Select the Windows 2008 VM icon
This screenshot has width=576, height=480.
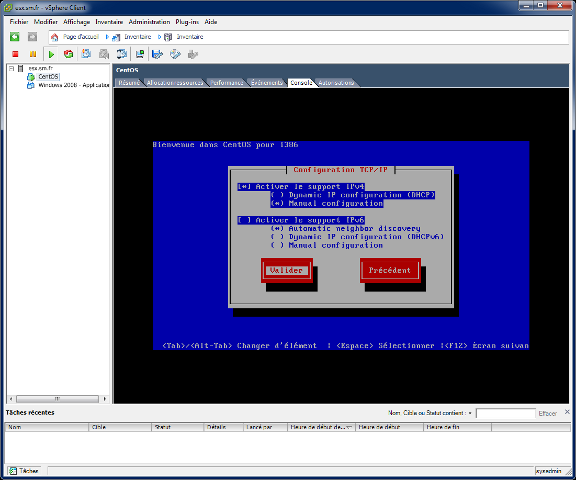click(x=31, y=85)
